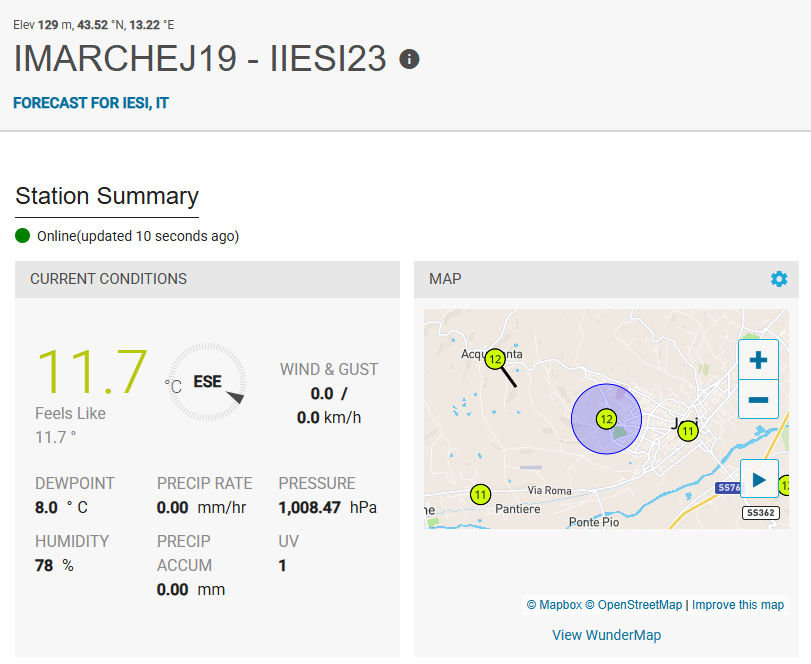Select the 11 marker next to Jesi

[687, 431]
